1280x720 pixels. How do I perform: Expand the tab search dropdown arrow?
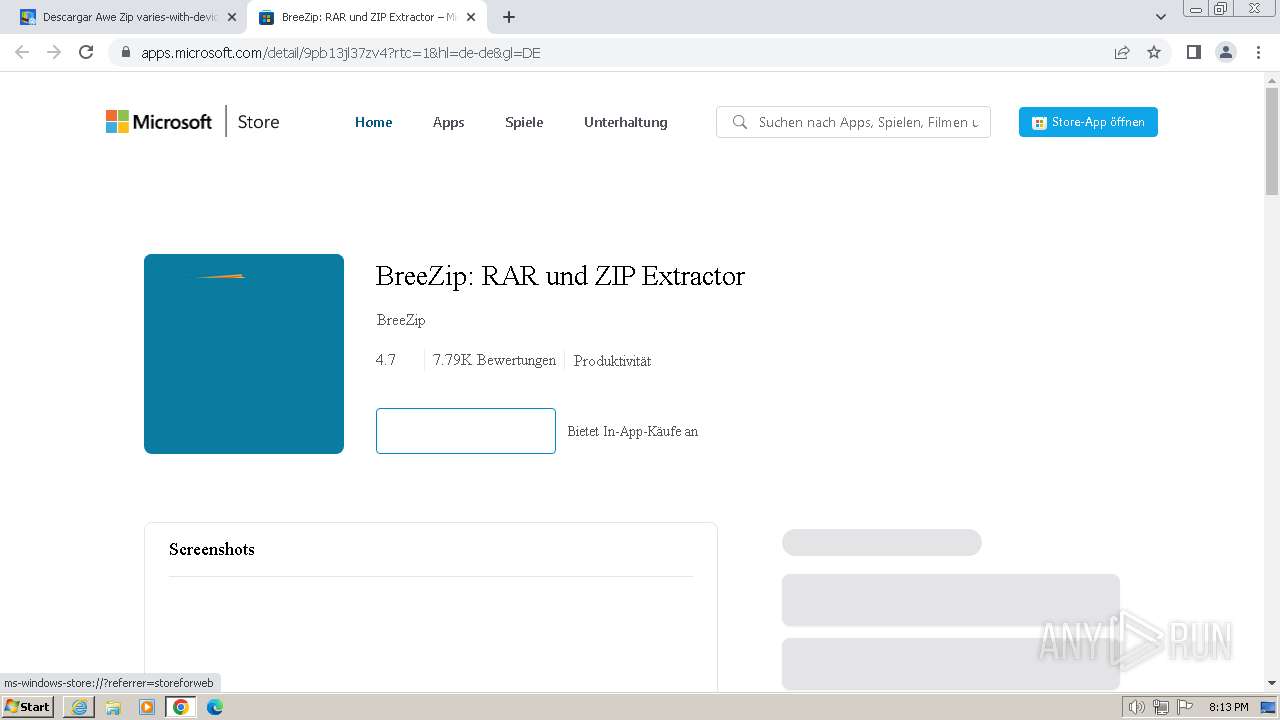click(x=1161, y=17)
